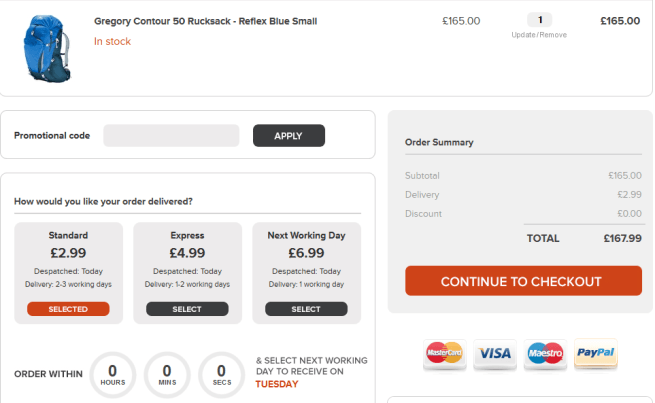Click the MasterCard payment icon
The image size is (655, 403).
[x=444, y=354]
